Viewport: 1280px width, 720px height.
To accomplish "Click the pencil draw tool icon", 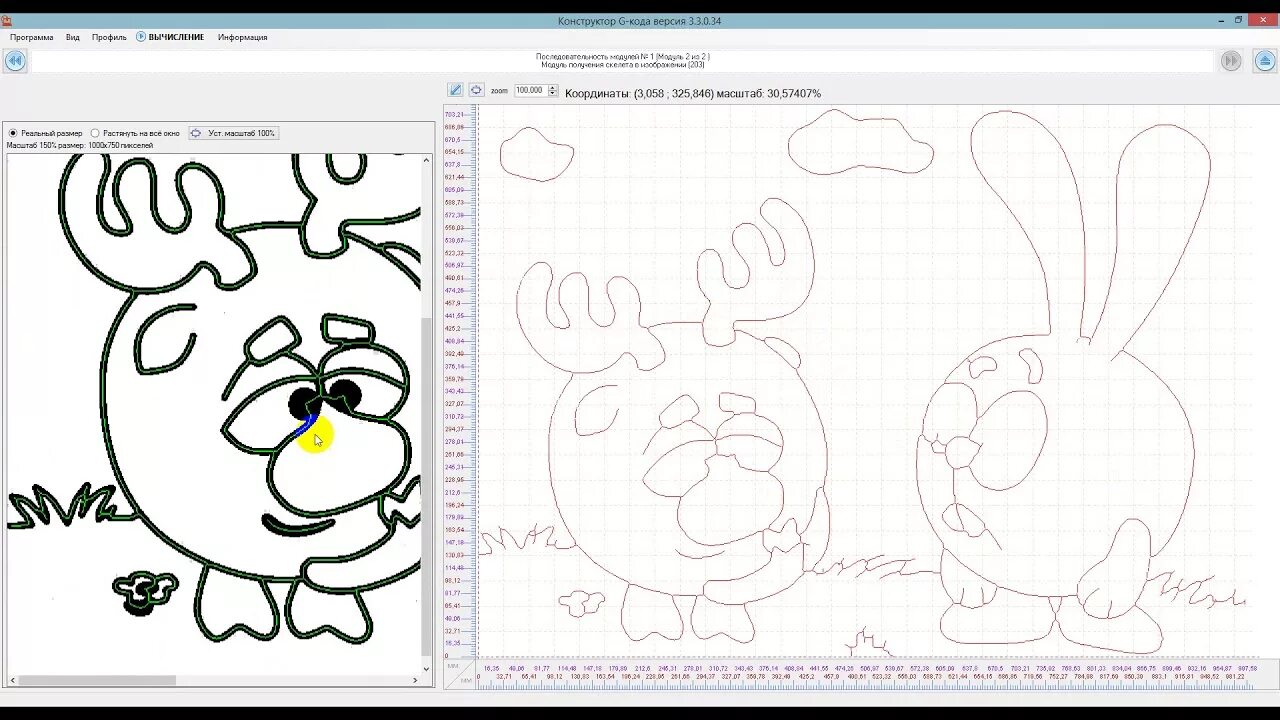I will coord(455,90).
